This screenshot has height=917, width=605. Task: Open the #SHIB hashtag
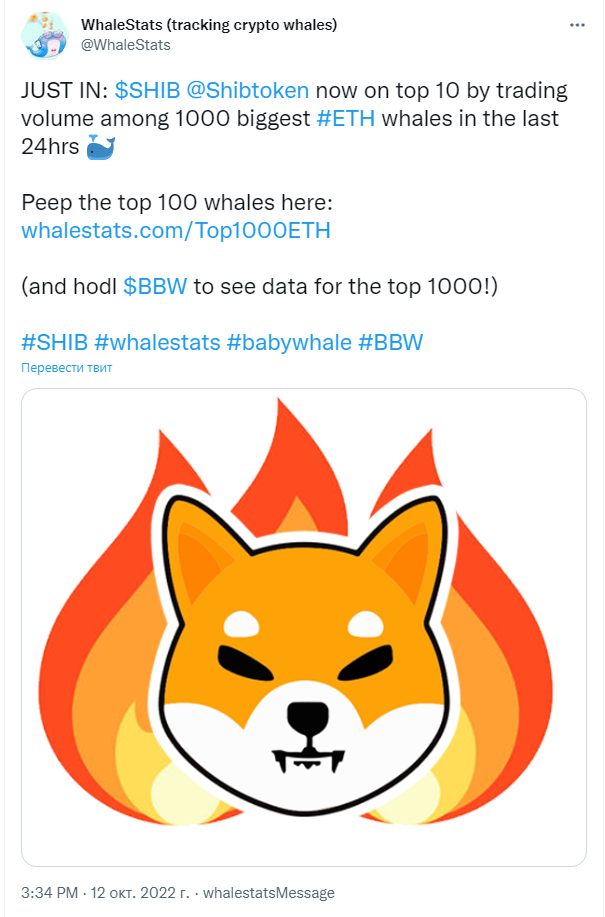tap(54, 342)
